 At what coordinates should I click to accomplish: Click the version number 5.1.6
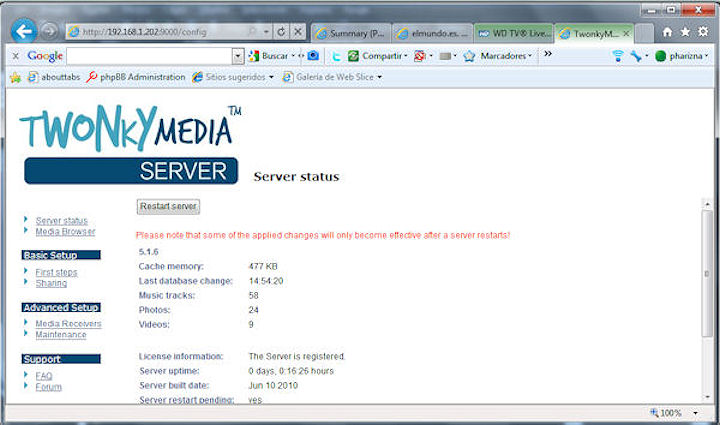[x=148, y=252]
